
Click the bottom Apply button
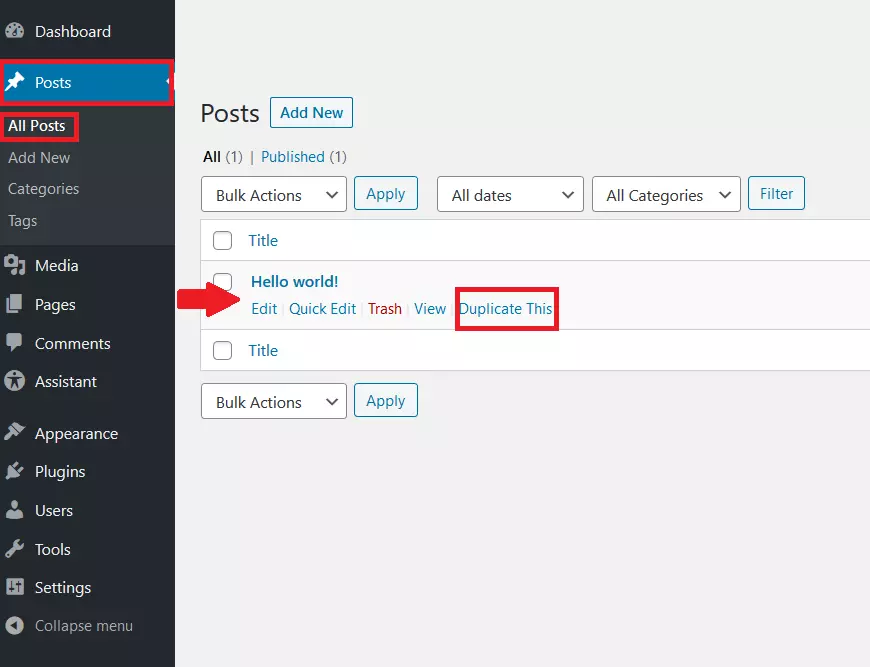[x=386, y=400]
